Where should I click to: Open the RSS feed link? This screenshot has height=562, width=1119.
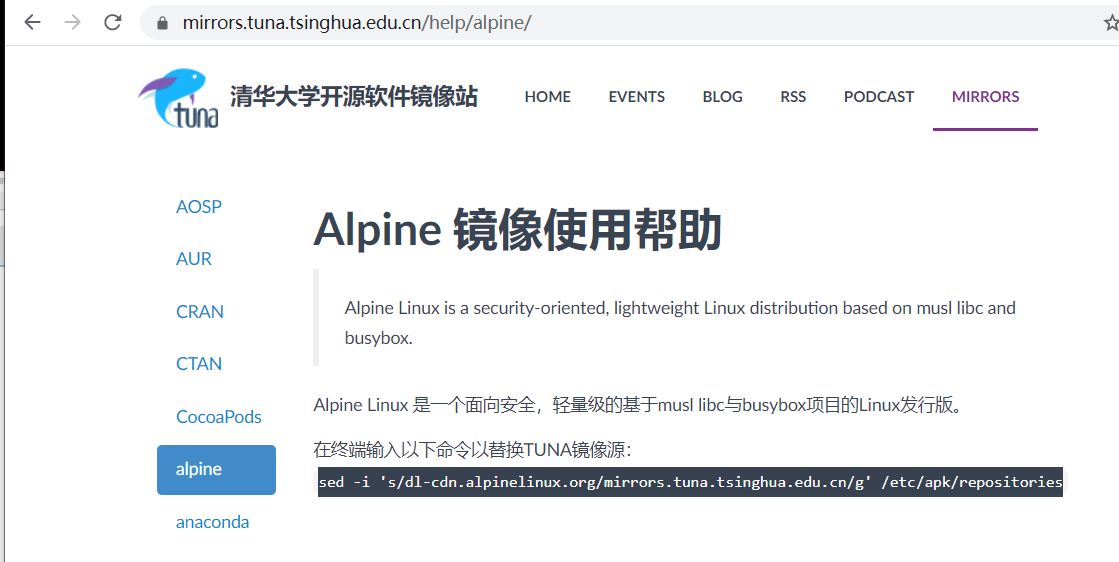(x=793, y=97)
